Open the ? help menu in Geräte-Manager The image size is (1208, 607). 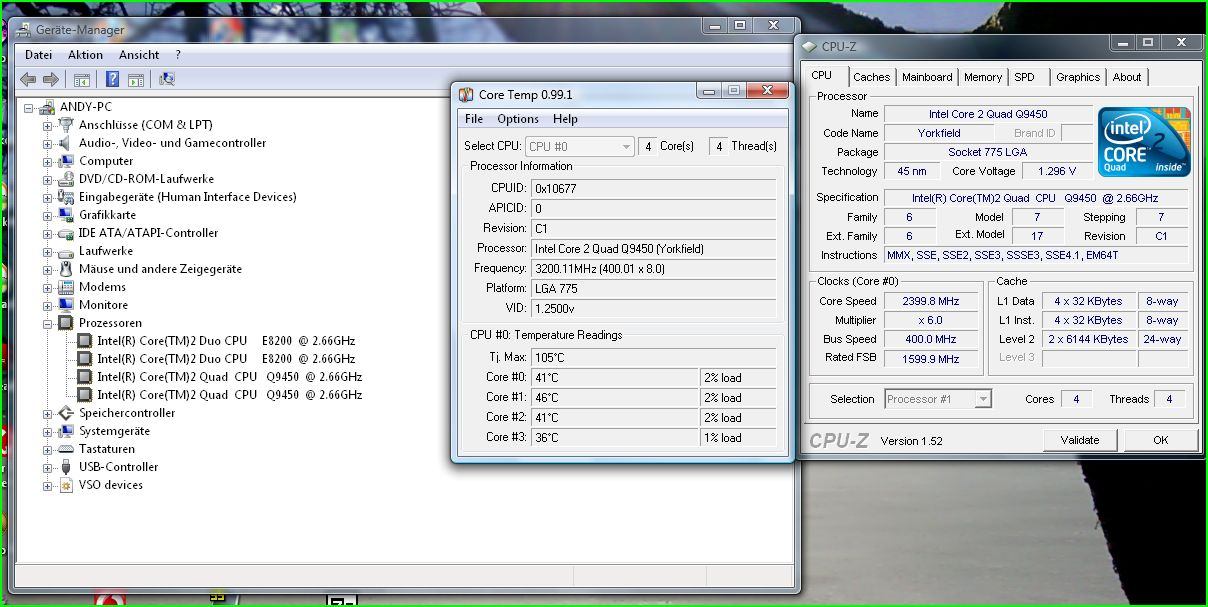tap(178, 55)
